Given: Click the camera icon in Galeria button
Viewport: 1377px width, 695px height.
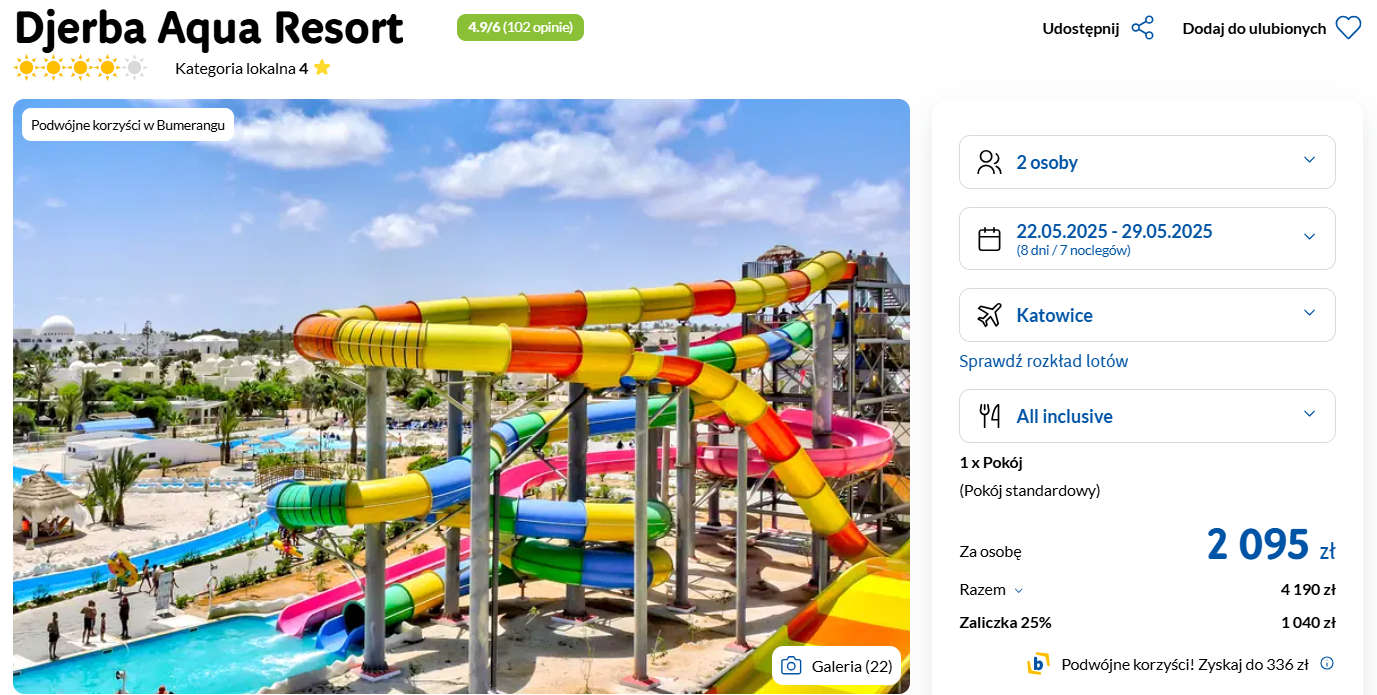Looking at the screenshot, I should (791, 666).
